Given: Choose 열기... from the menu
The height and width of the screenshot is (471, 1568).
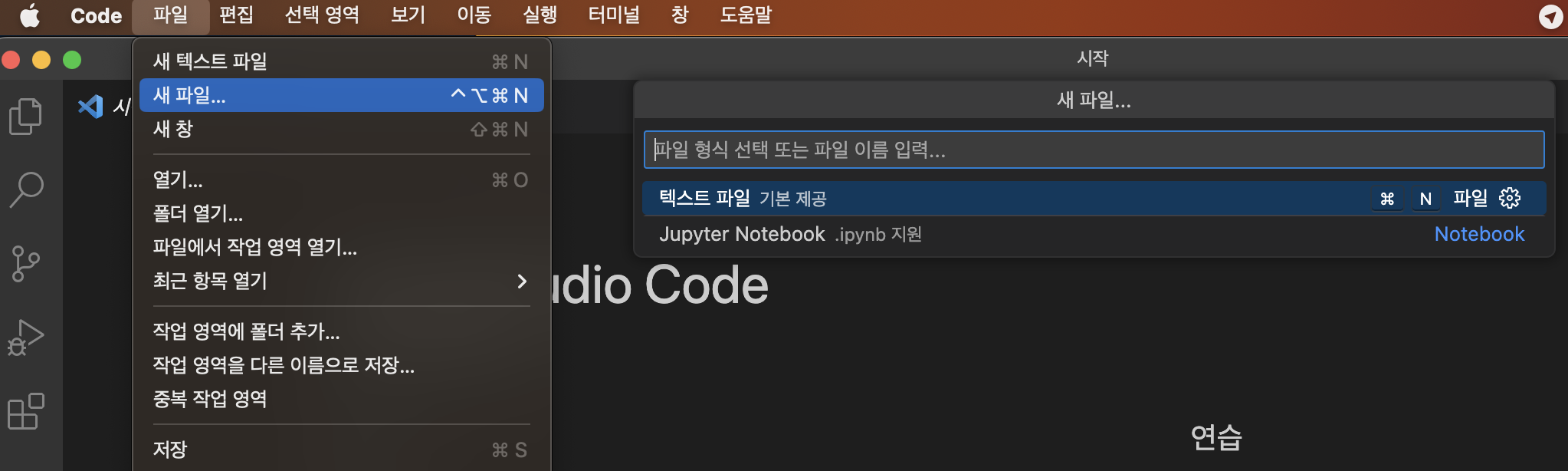Looking at the screenshot, I should 342,180.
